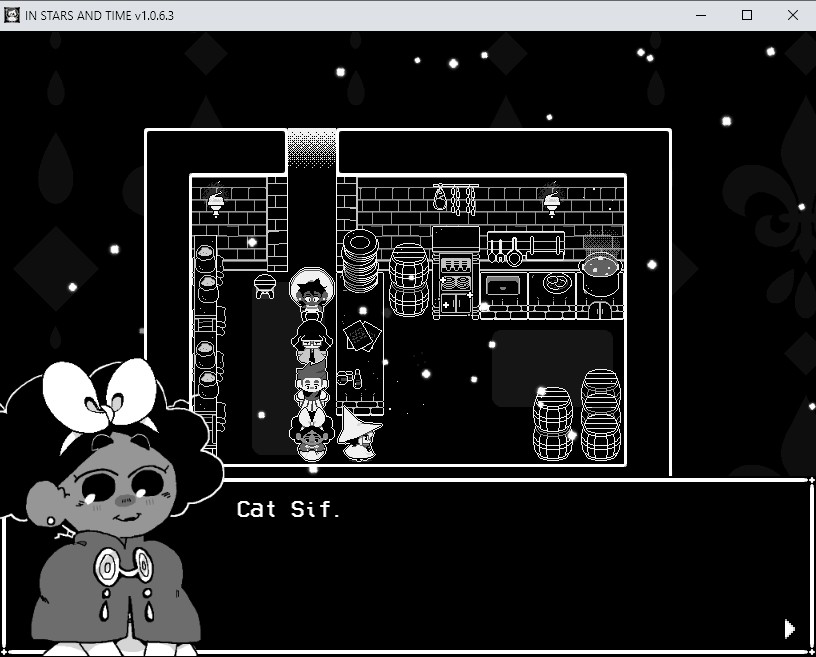The image size is (816, 657).
Task: Click the tall stack of plates
Action: [x=360, y=260]
